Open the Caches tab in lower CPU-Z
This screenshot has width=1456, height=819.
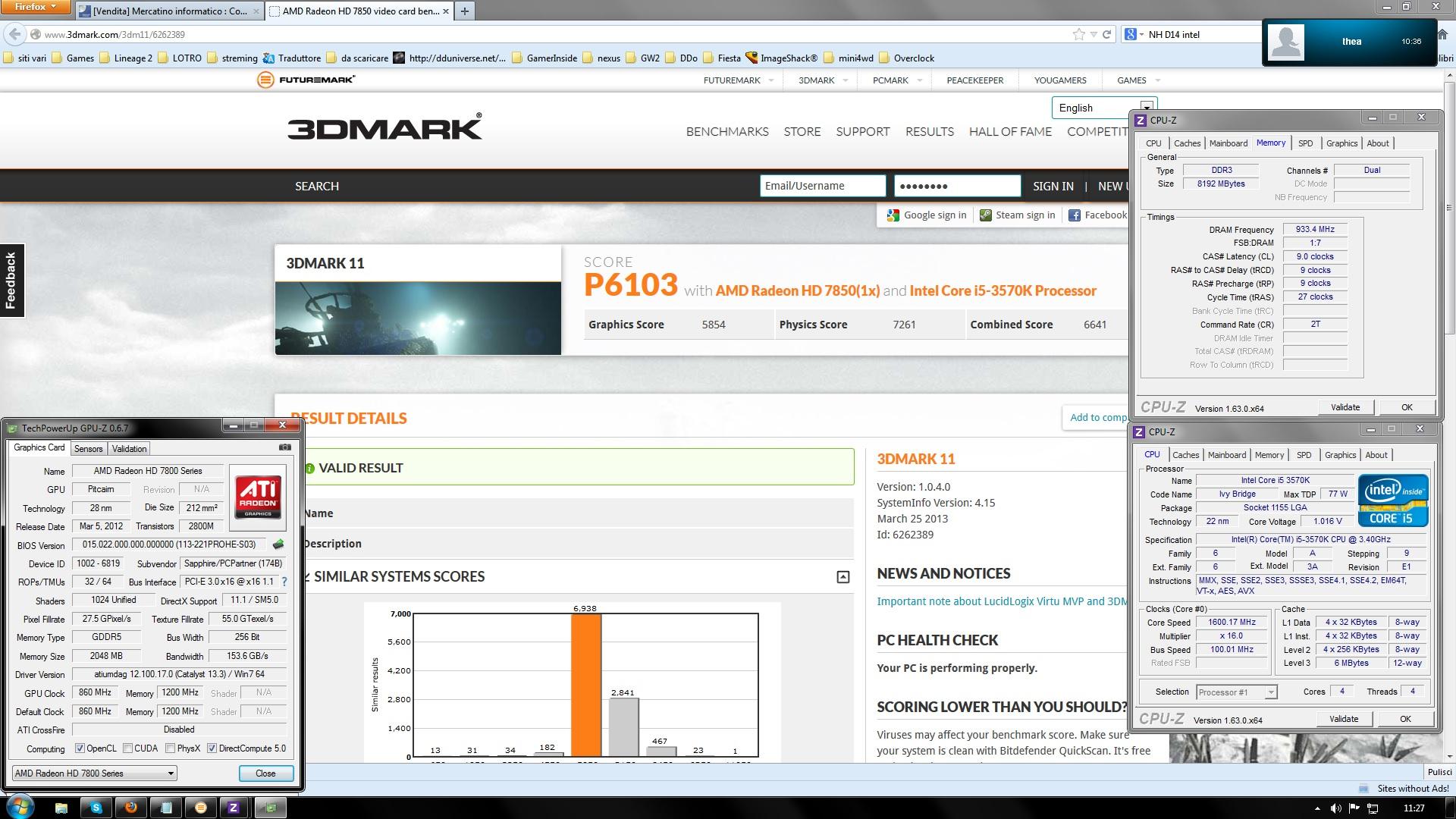point(1185,455)
